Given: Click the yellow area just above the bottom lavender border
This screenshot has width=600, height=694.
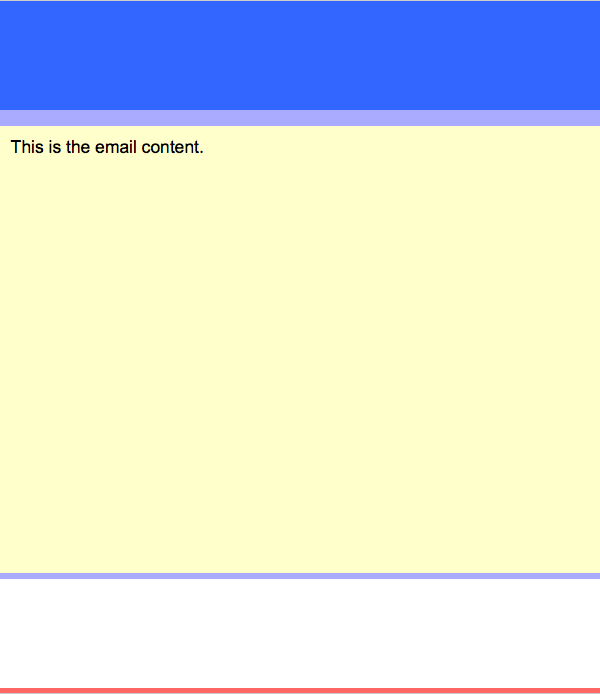Looking at the screenshot, I should point(300,569).
